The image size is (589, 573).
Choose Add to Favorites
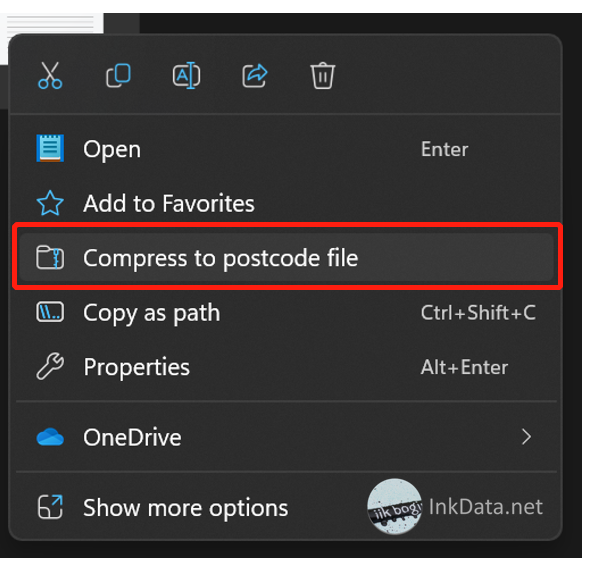click(286, 203)
